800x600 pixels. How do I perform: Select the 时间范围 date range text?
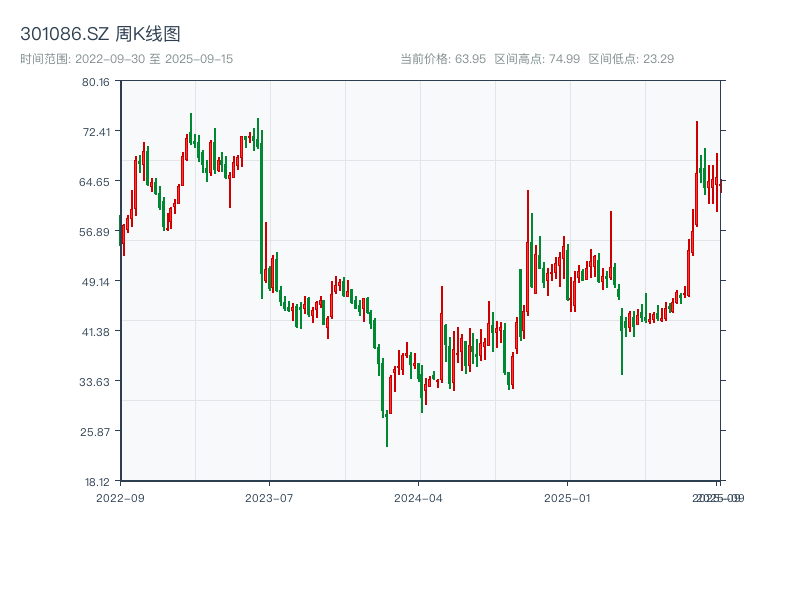126,59
